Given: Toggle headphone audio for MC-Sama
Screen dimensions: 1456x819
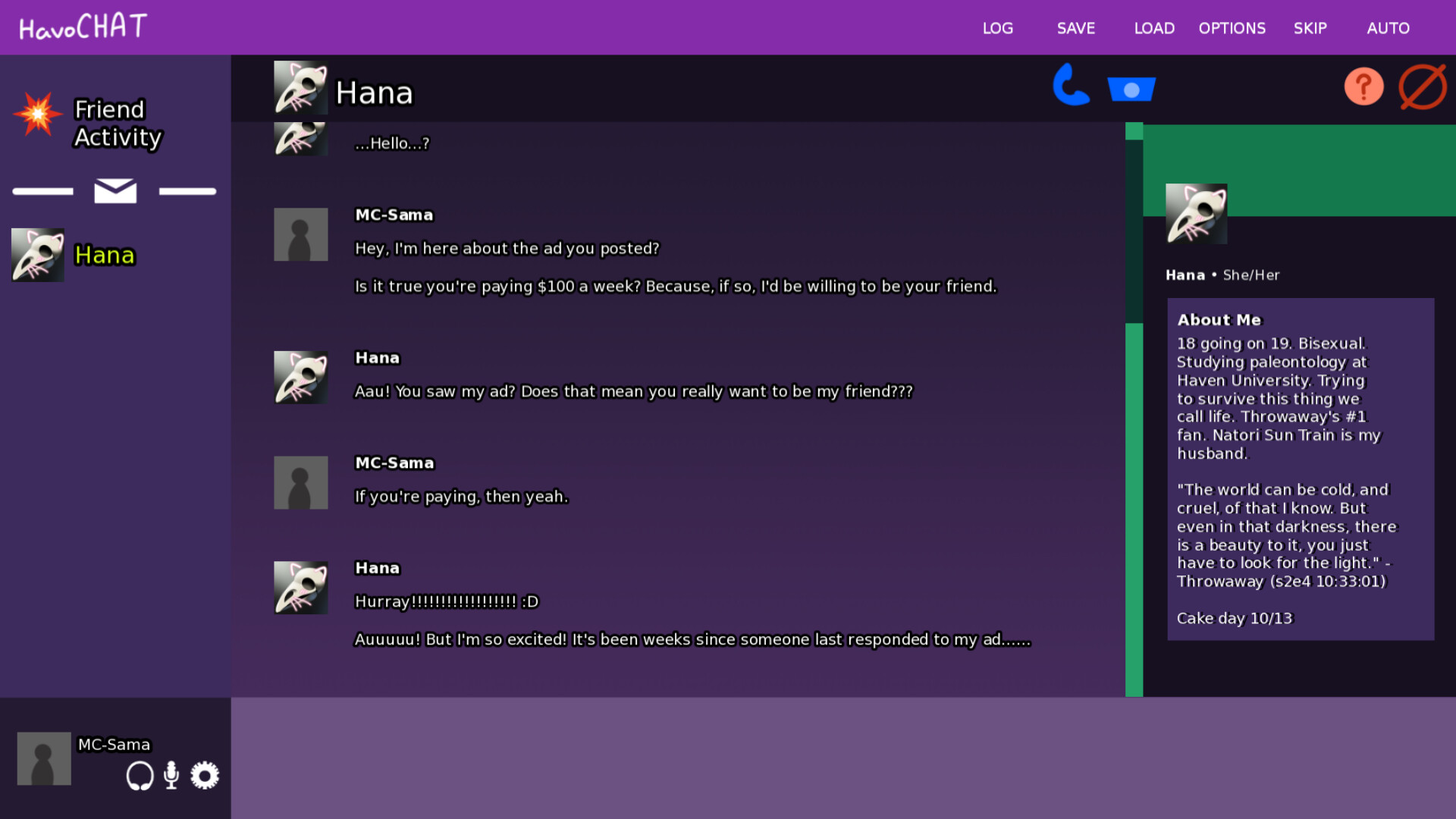Looking at the screenshot, I should 139,775.
